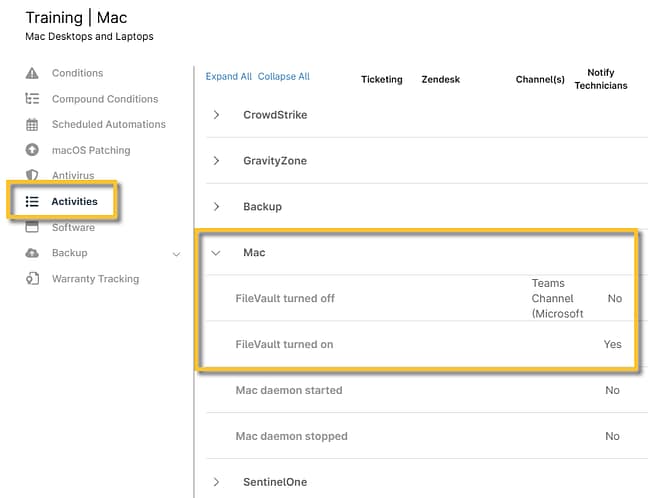Open the Software sidebar menu item

pyautogui.click(x=73, y=228)
